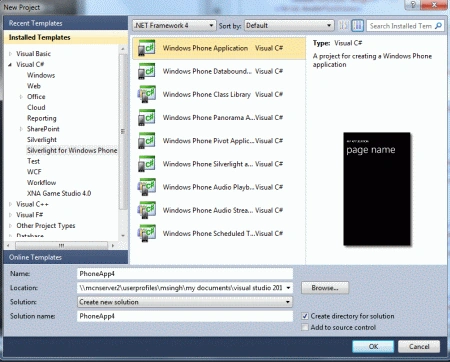This screenshot has height=362, width=450.
Task: Select the Windows Phone Audio Playback icon
Action: point(147,187)
